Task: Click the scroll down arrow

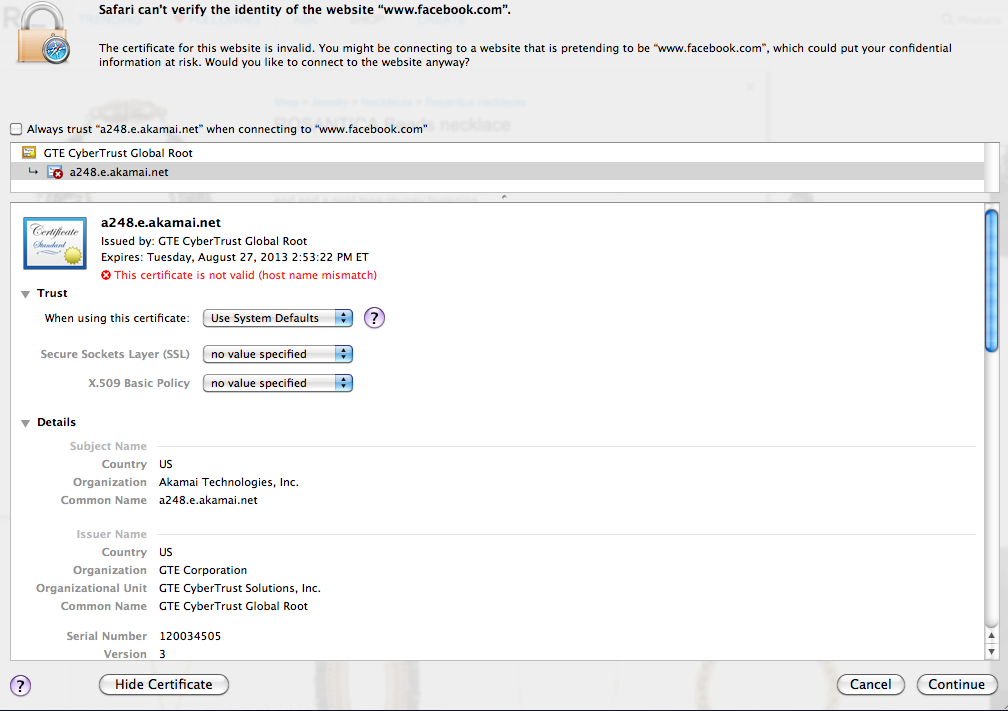Action: [991, 651]
